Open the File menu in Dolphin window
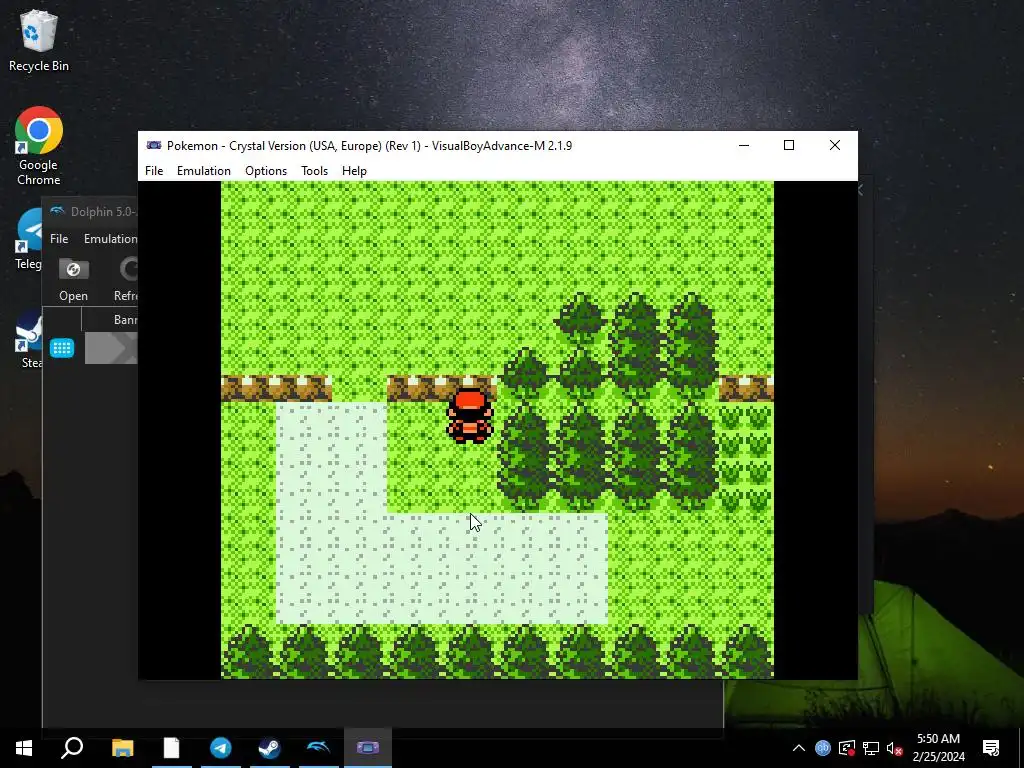The height and width of the screenshot is (768, 1024). 59,238
